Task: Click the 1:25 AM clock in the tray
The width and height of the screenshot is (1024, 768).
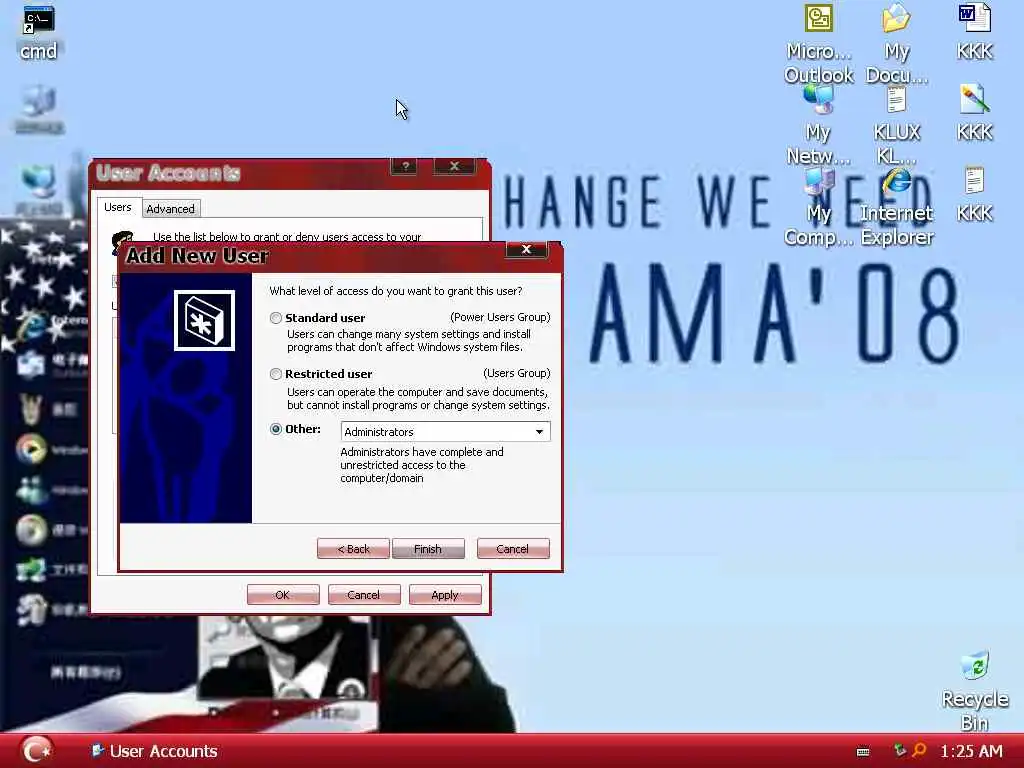Action: (x=971, y=751)
